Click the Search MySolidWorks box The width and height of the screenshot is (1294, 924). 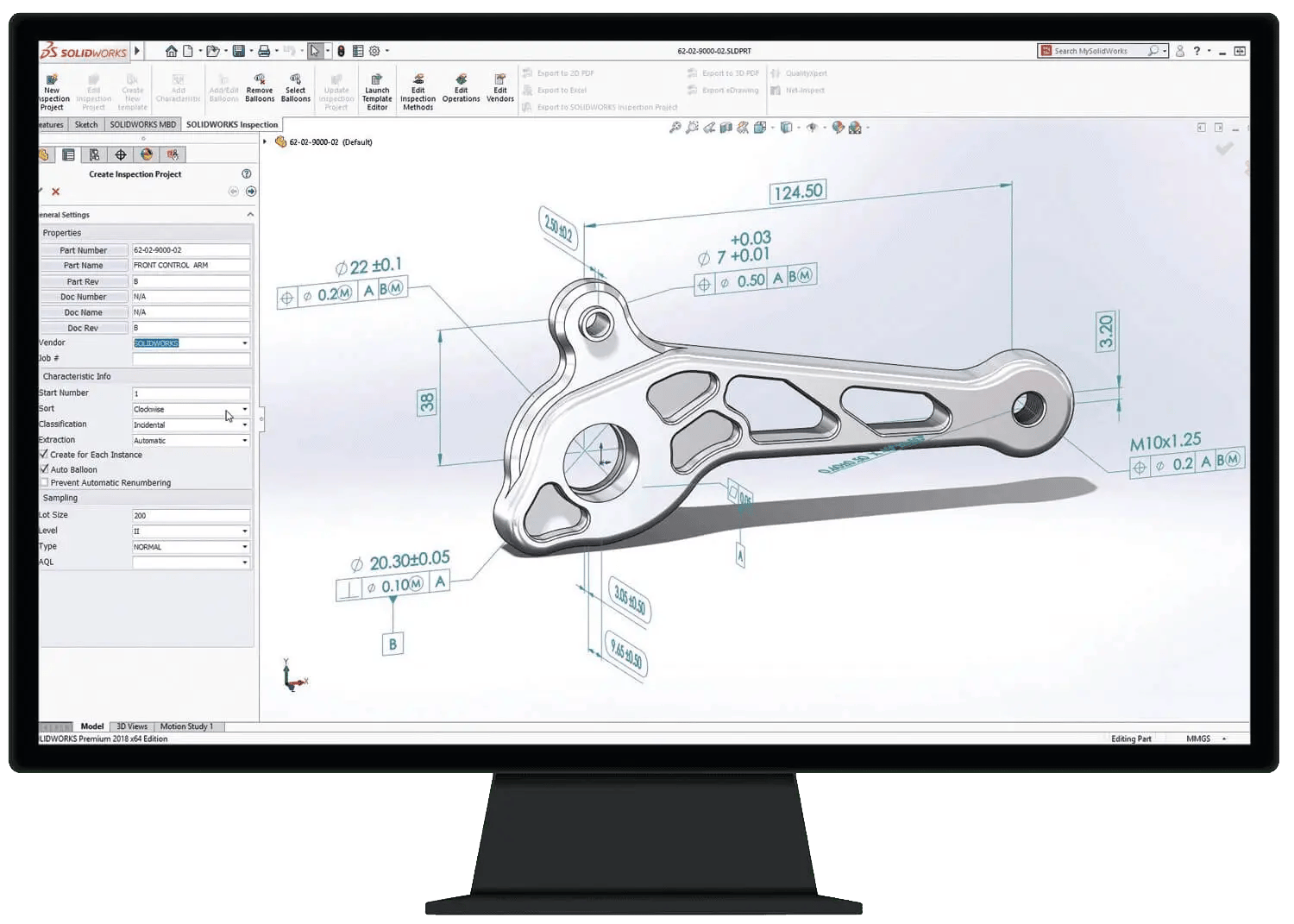(x=1102, y=51)
